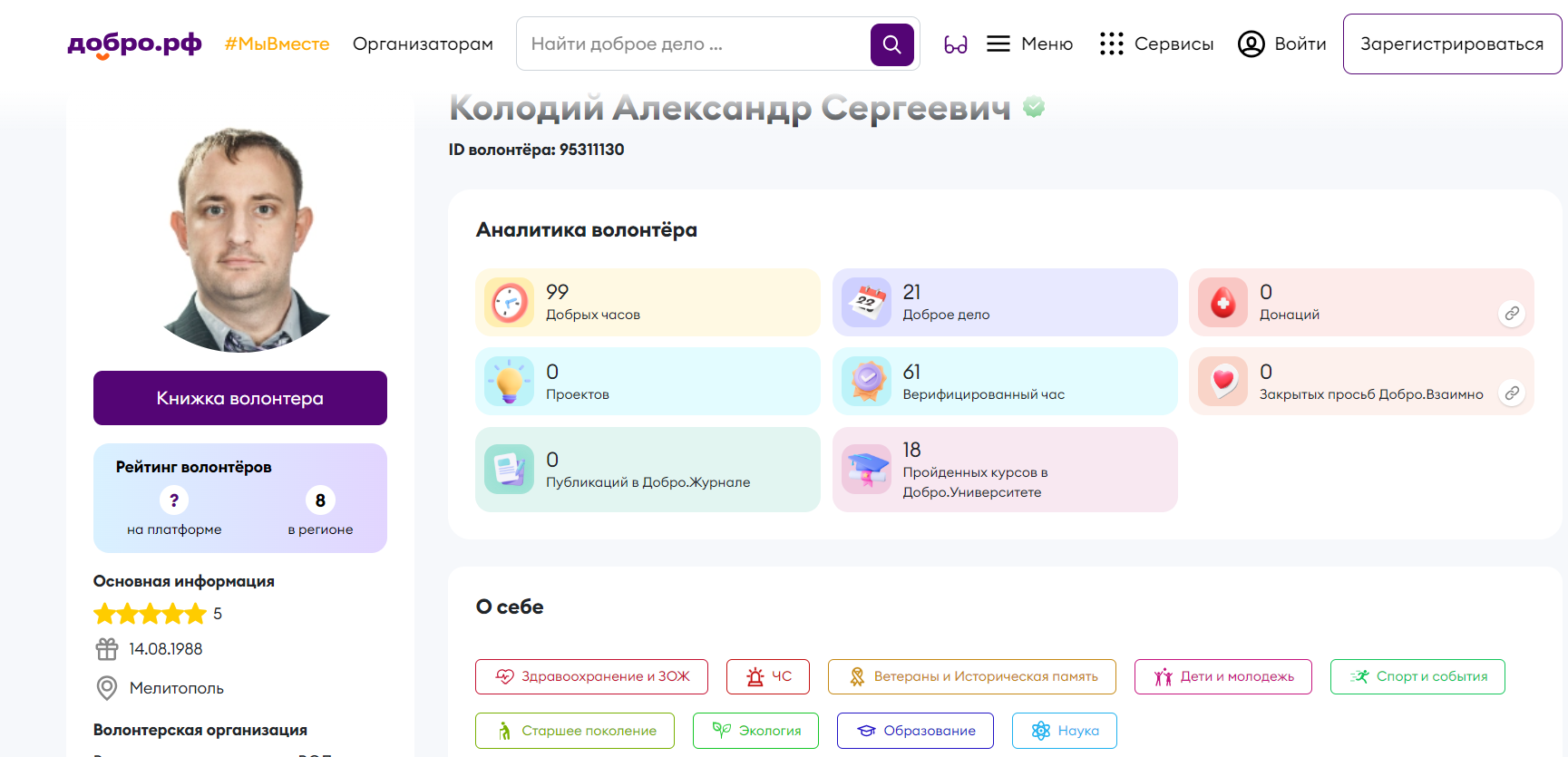Select the Наука tag

point(1065,731)
